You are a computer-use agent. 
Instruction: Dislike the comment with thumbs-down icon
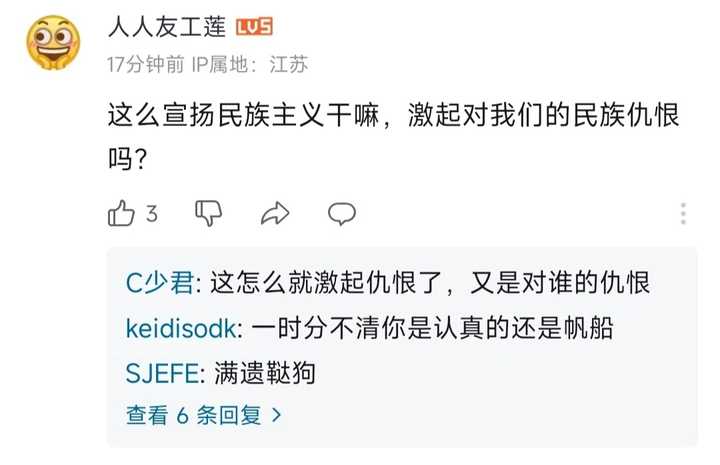tap(208, 212)
